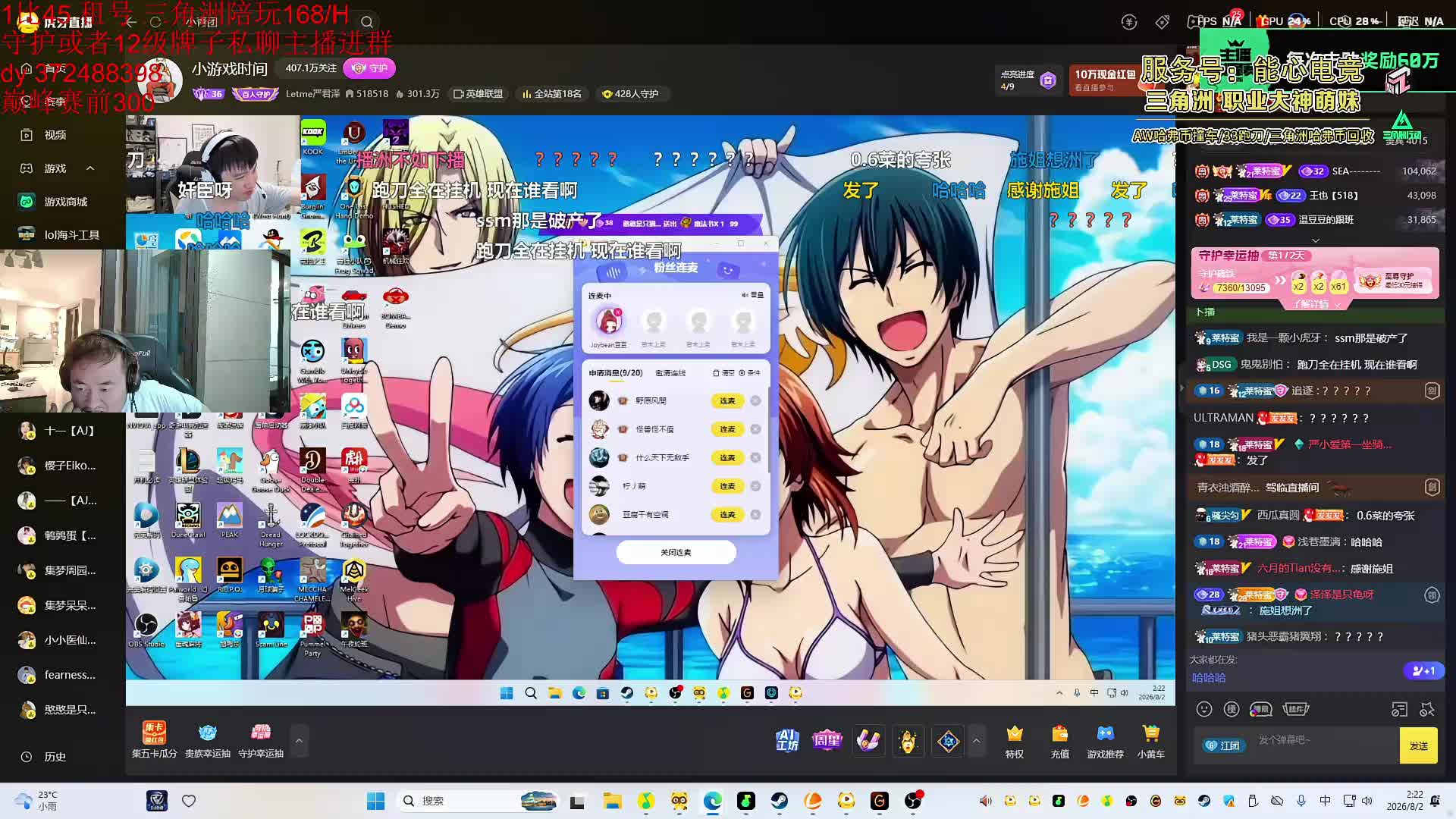Viewport: 1456px width, 819px height.
Task: Expand the guard ranking list chevron
Action: click(1316, 240)
